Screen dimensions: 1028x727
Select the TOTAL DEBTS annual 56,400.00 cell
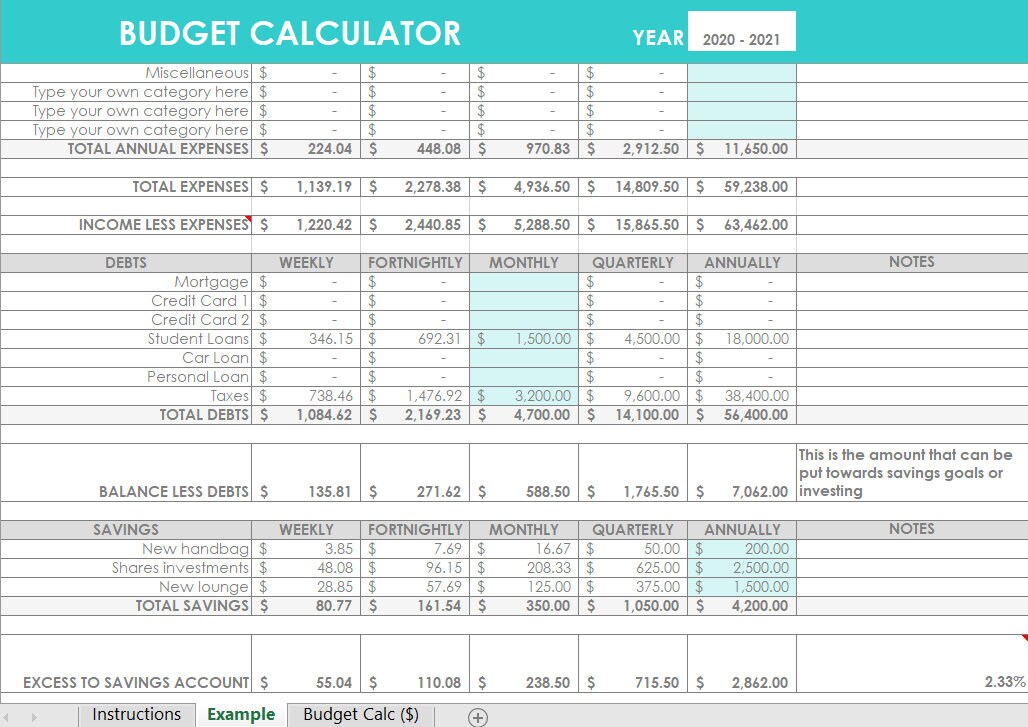pyautogui.click(x=740, y=415)
